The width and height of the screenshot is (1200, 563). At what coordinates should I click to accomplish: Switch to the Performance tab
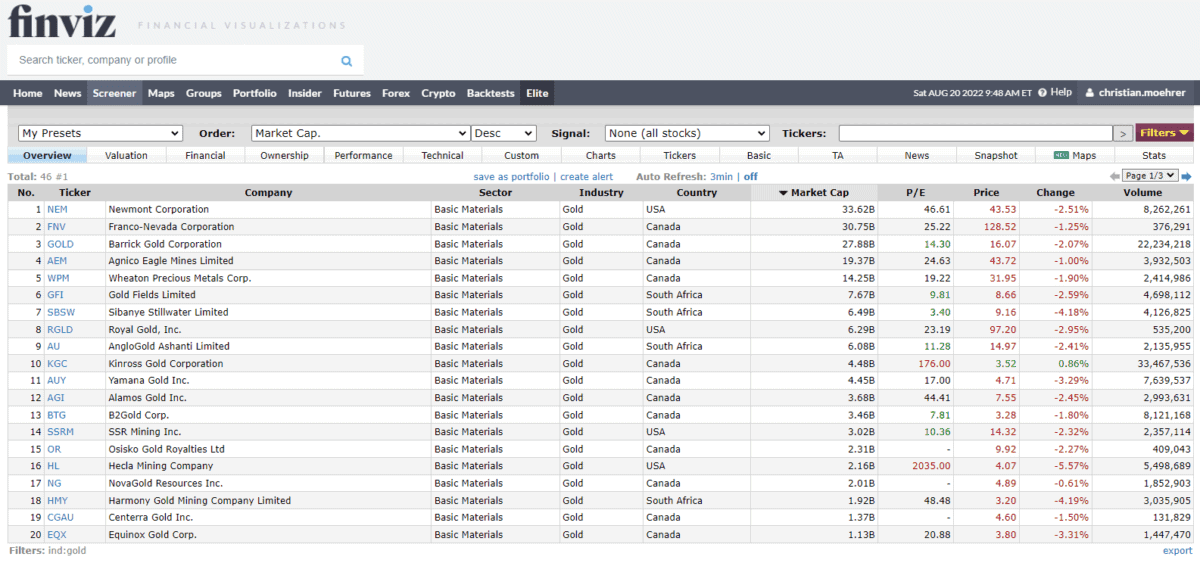(364, 155)
